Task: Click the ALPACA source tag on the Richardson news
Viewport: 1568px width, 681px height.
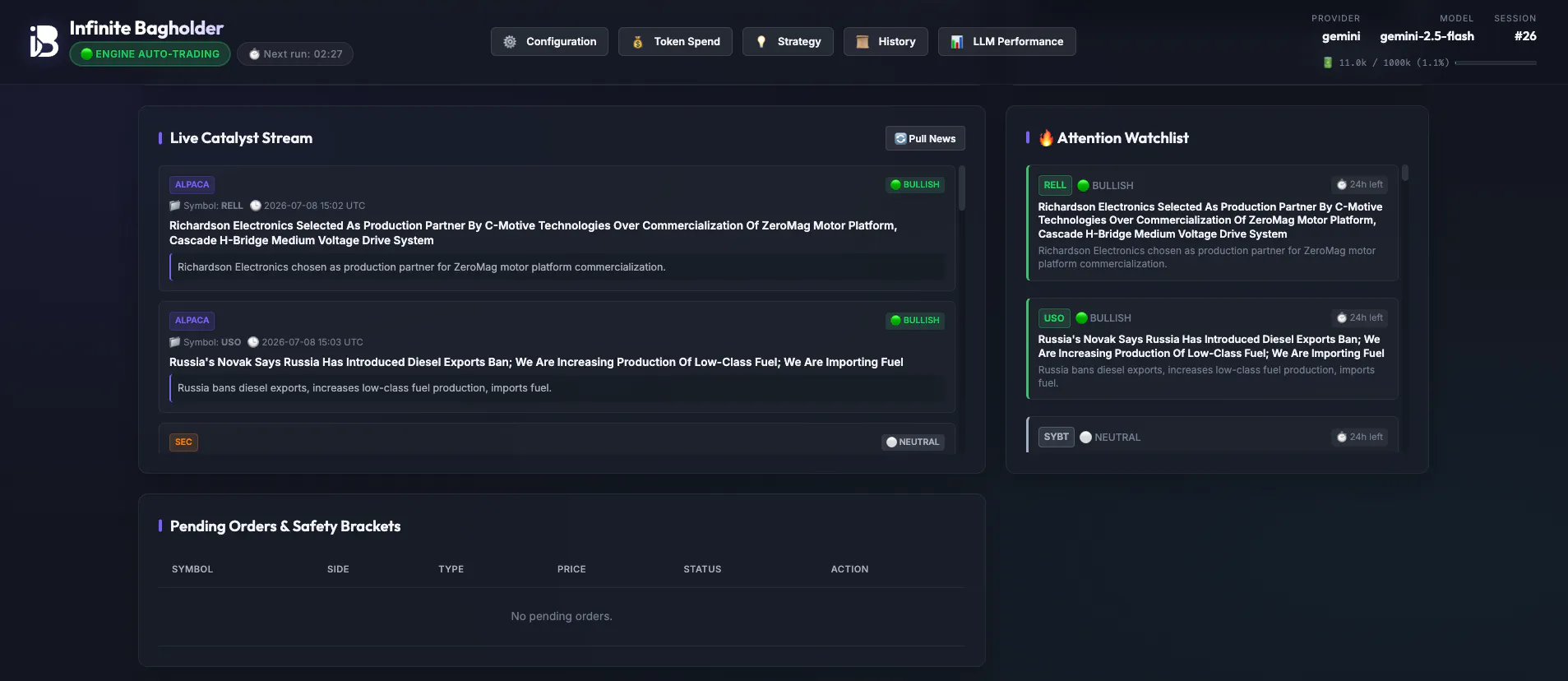Action: [192, 185]
